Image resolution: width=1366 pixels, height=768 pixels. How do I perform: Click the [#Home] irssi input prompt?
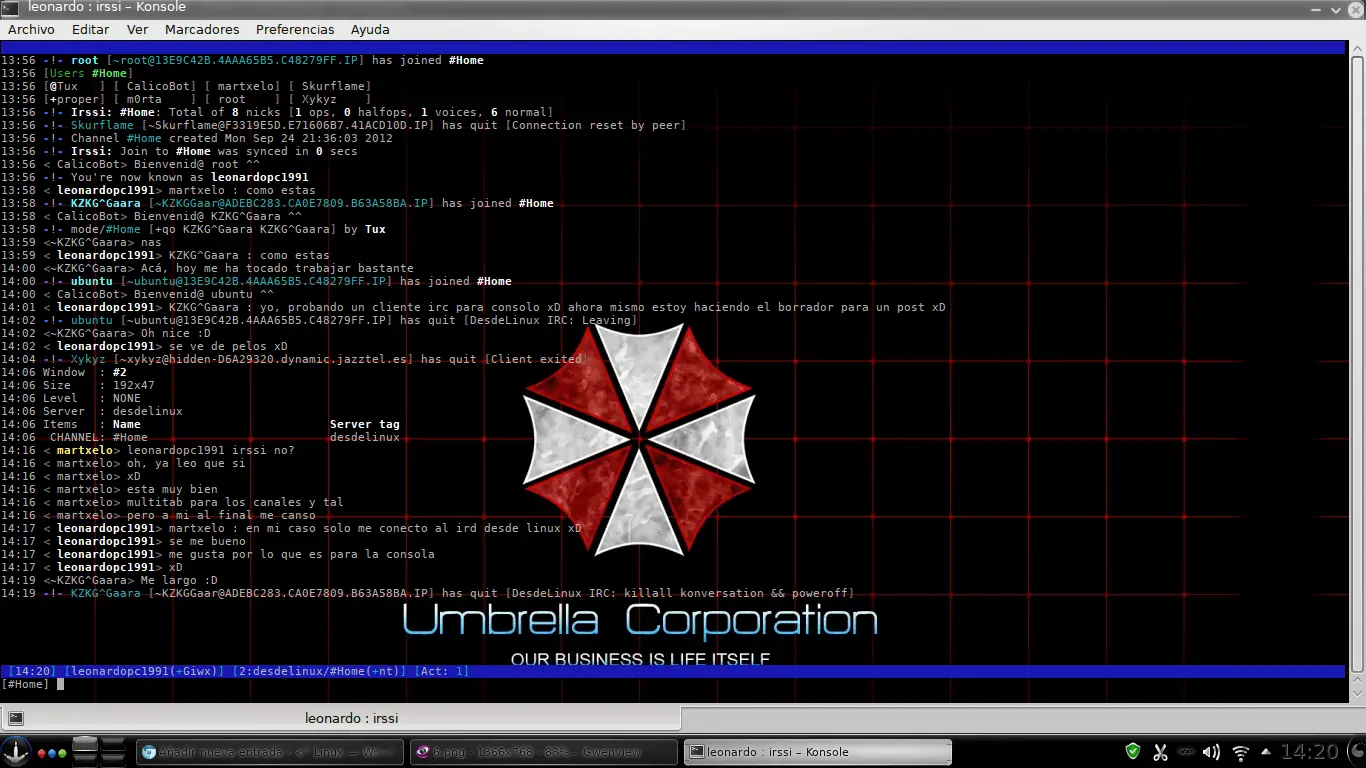point(25,684)
